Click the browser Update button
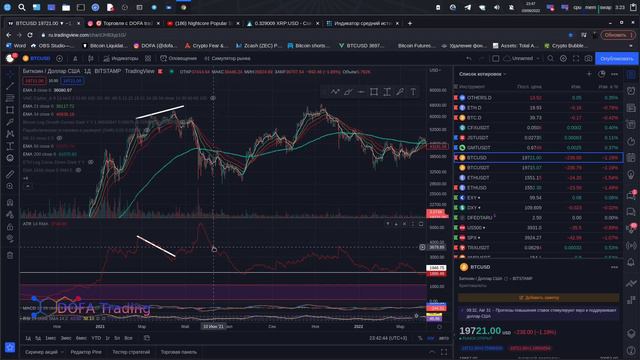Viewport: 640px width, 360px height. (x=618, y=35)
